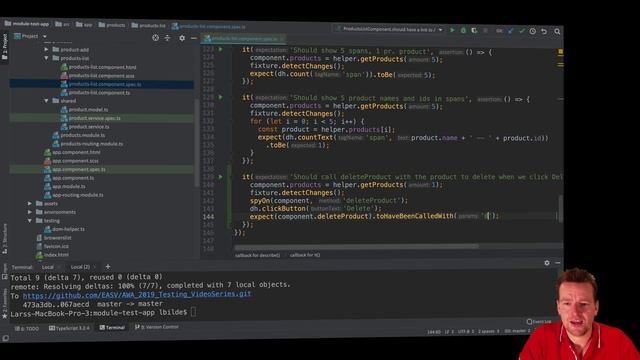This screenshot has height=360, width=640.
Task: Run the selected test configuration
Action: pos(452,30)
